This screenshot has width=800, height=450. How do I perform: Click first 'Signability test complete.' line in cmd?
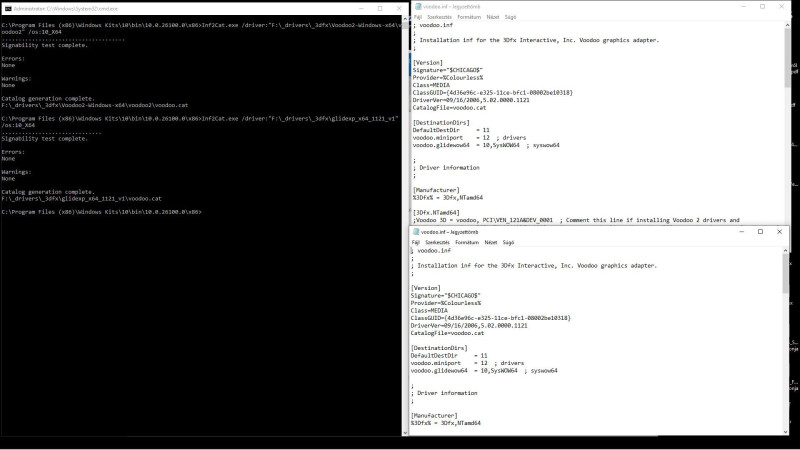click(45, 45)
